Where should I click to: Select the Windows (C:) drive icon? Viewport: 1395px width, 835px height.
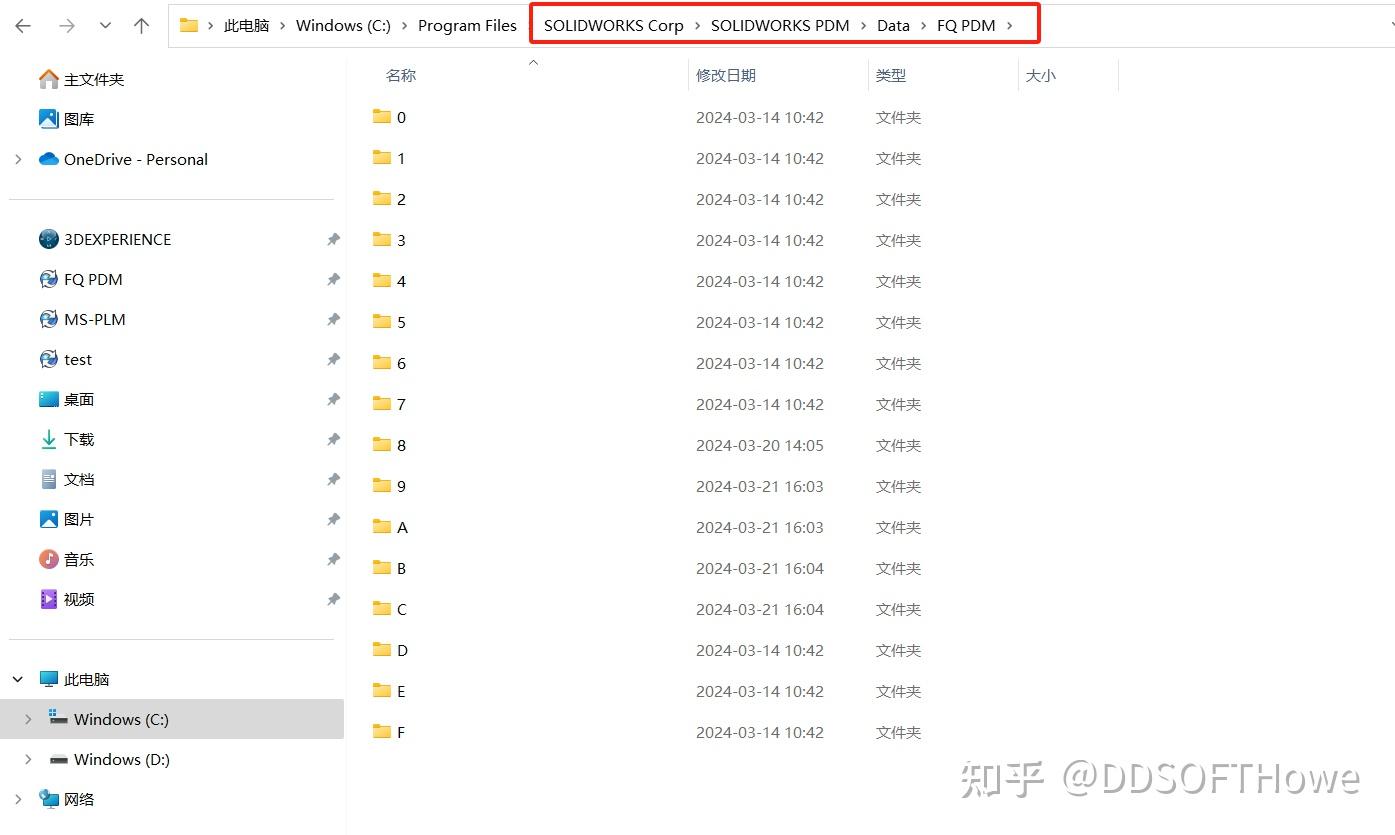pos(58,718)
